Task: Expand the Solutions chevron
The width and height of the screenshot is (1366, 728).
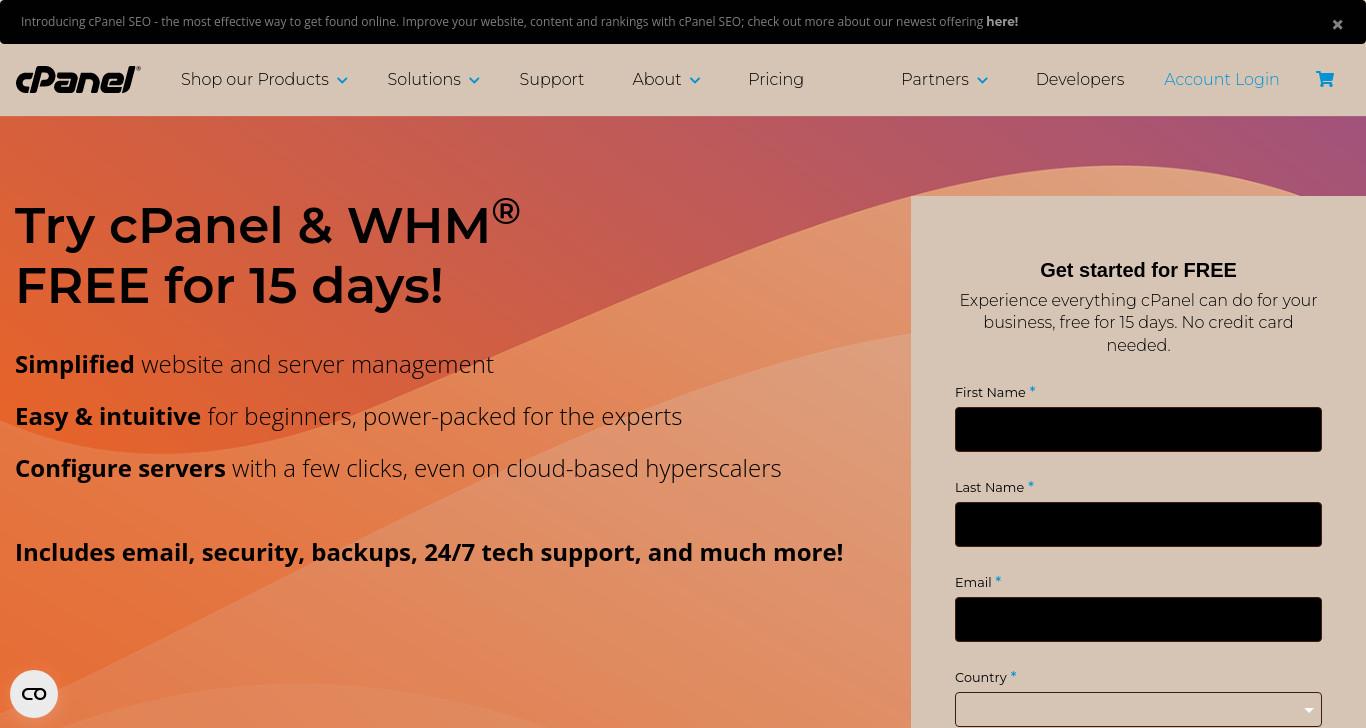Action: (x=474, y=80)
